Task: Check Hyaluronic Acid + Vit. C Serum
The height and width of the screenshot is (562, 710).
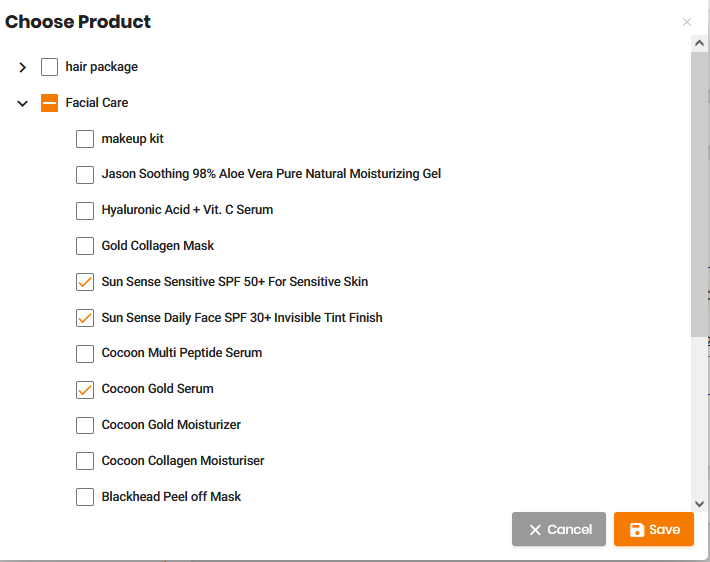Action: pos(85,211)
